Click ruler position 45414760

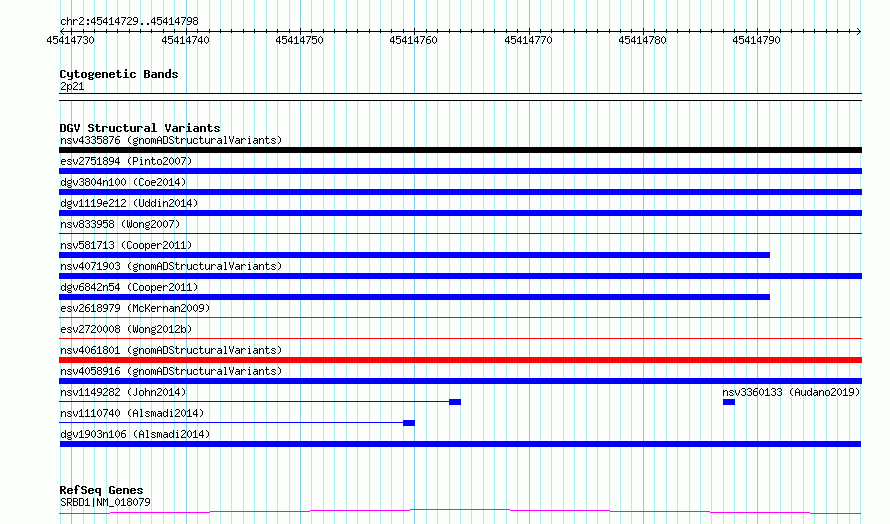[413, 40]
